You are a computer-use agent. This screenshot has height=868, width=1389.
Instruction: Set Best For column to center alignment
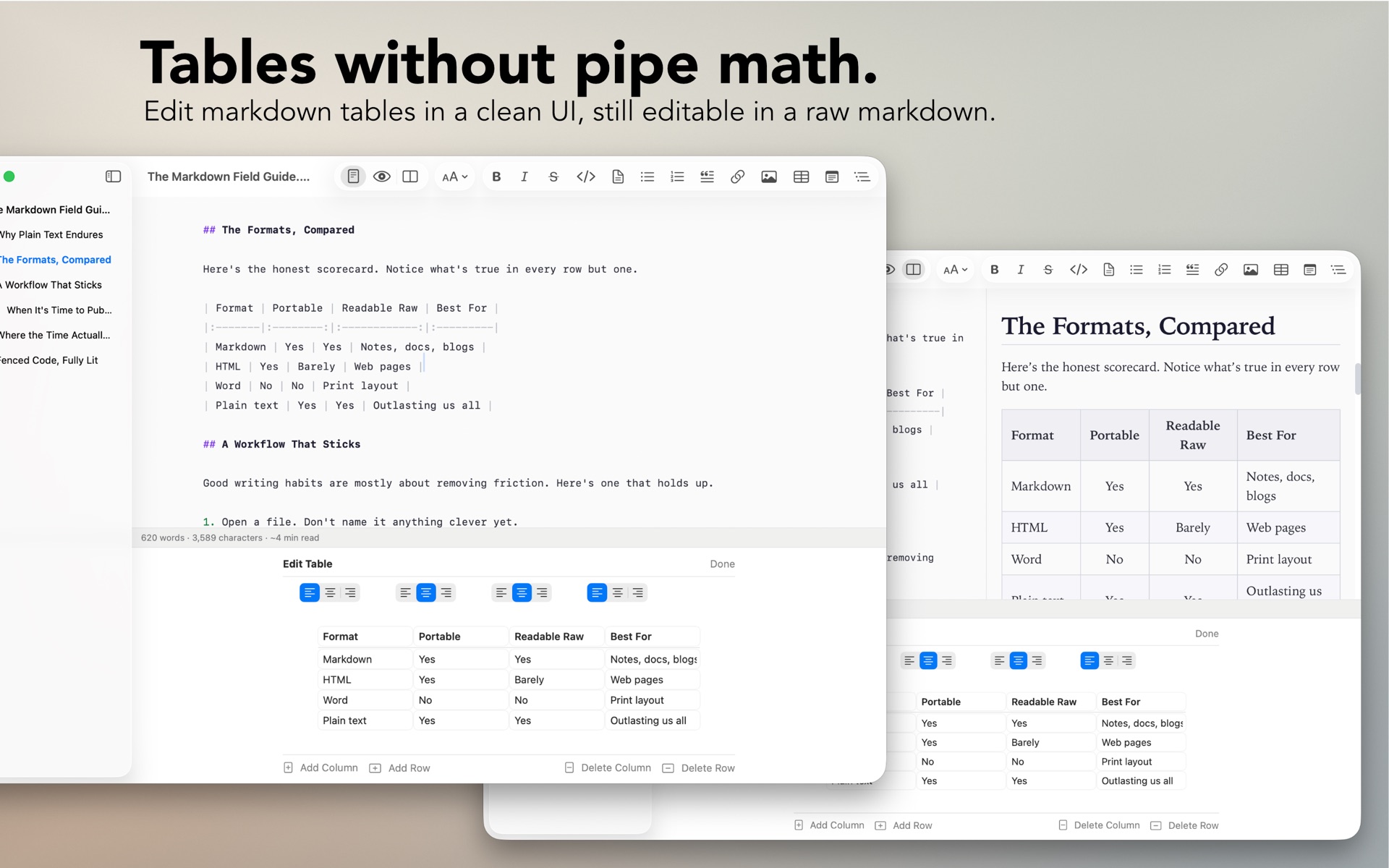pos(617,593)
